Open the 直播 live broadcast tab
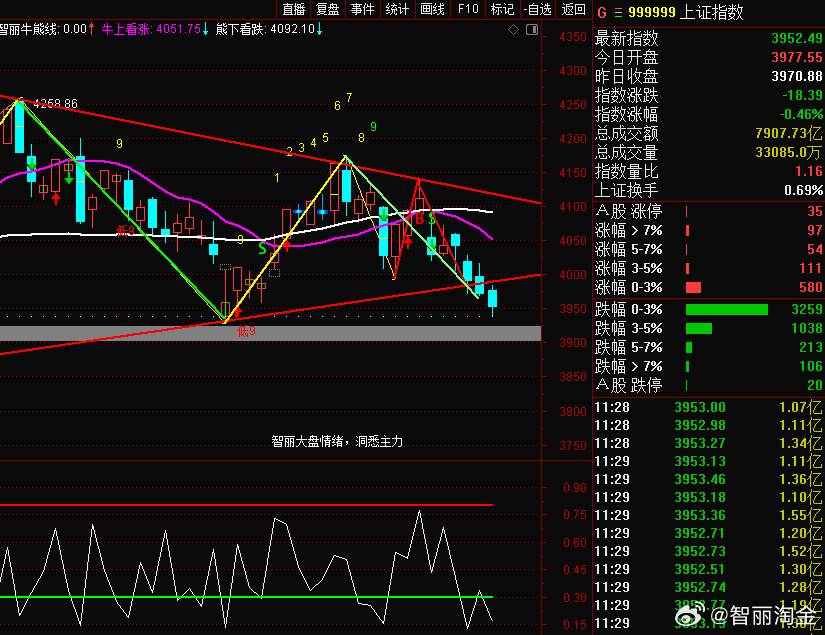Screen dimensions: 825x635 point(294,9)
